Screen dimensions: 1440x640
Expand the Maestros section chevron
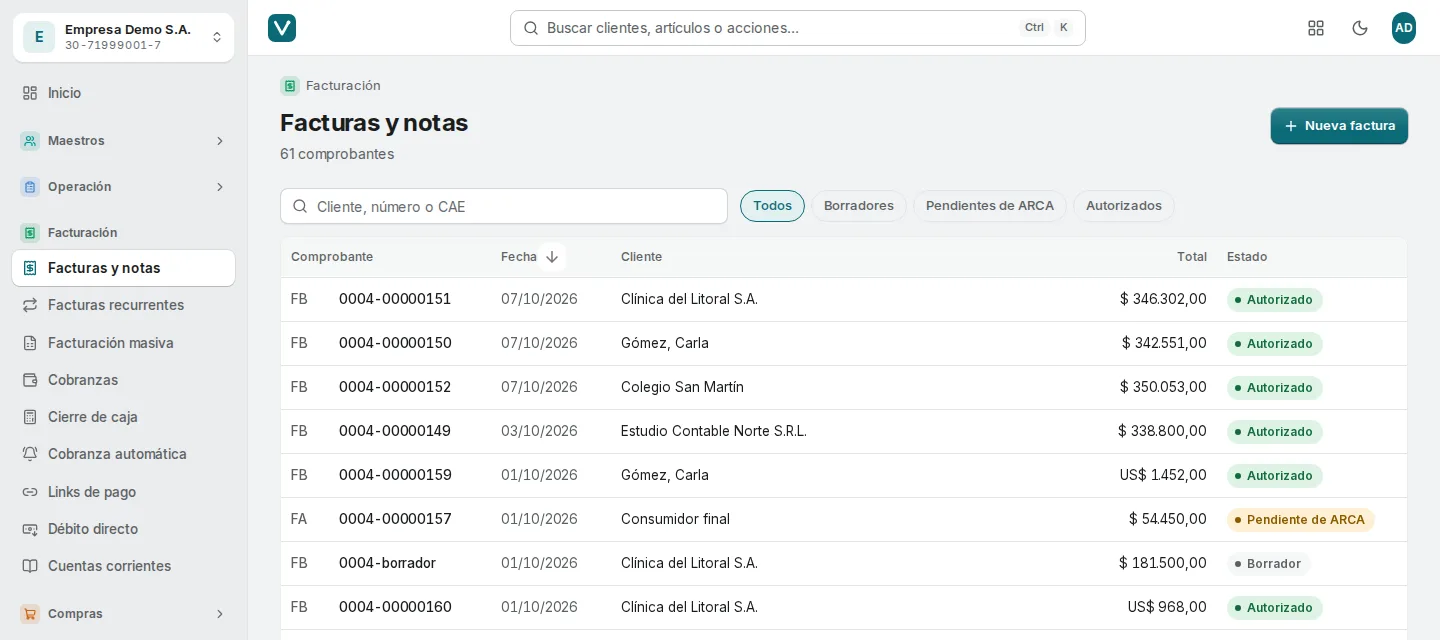(x=220, y=141)
